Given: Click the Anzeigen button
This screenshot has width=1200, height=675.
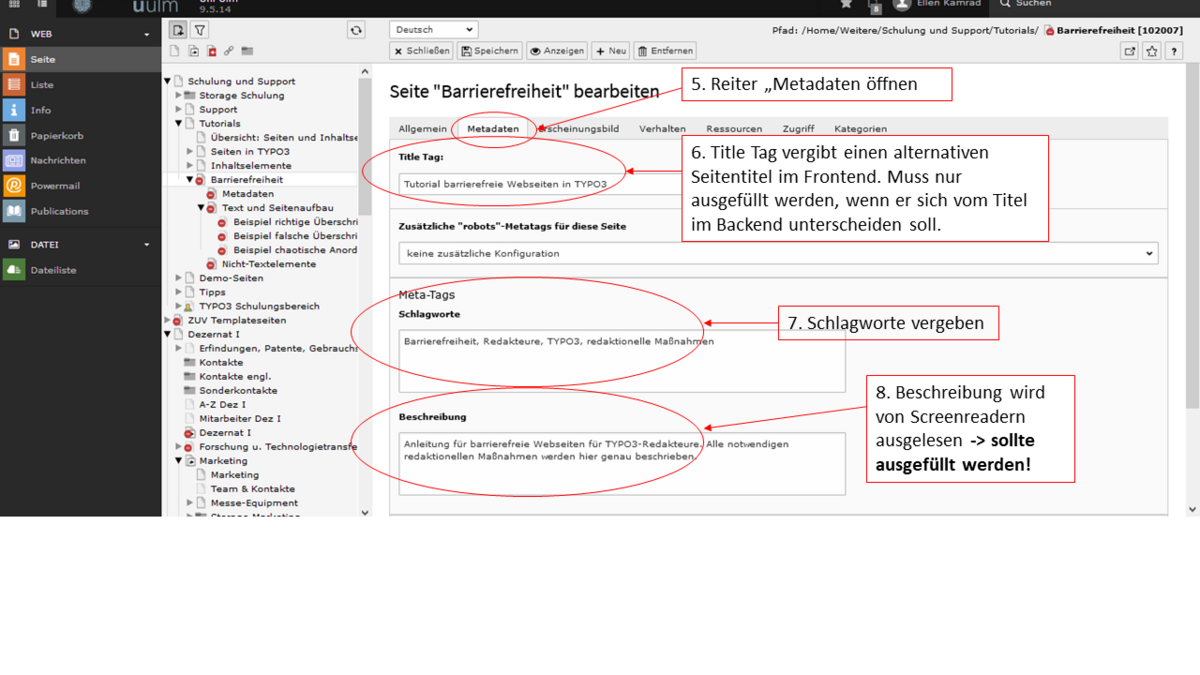Looking at the screenshot, I should (x=557, y=51).
